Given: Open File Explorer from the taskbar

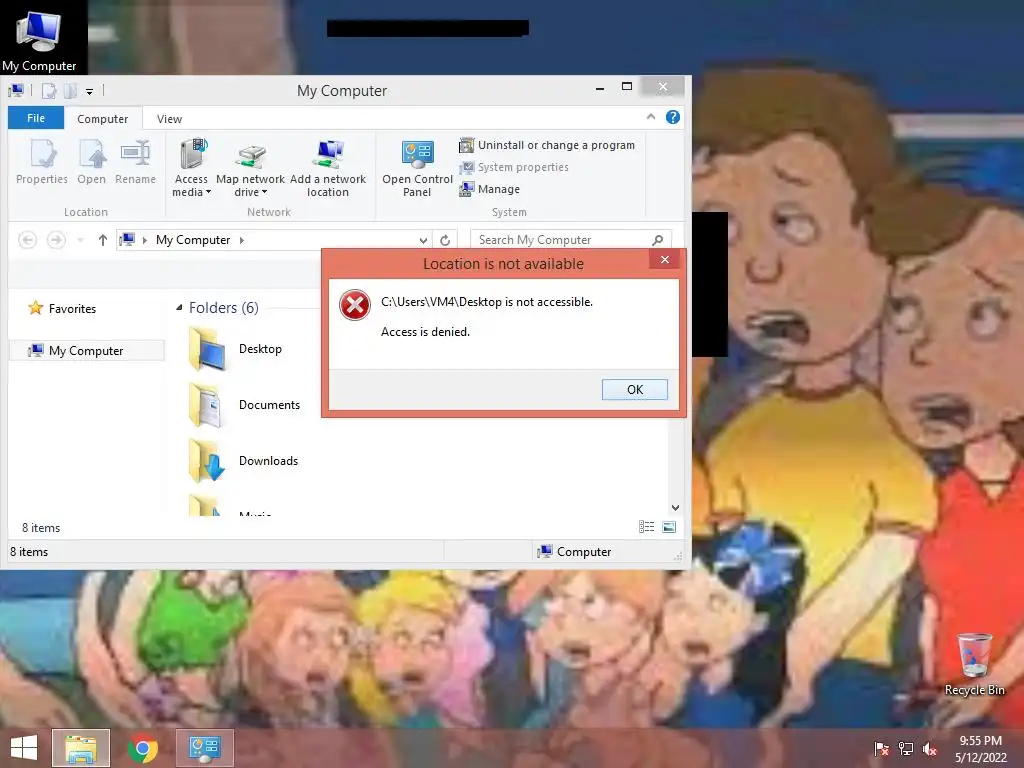Looking at the screenshot, I should 81,748.
